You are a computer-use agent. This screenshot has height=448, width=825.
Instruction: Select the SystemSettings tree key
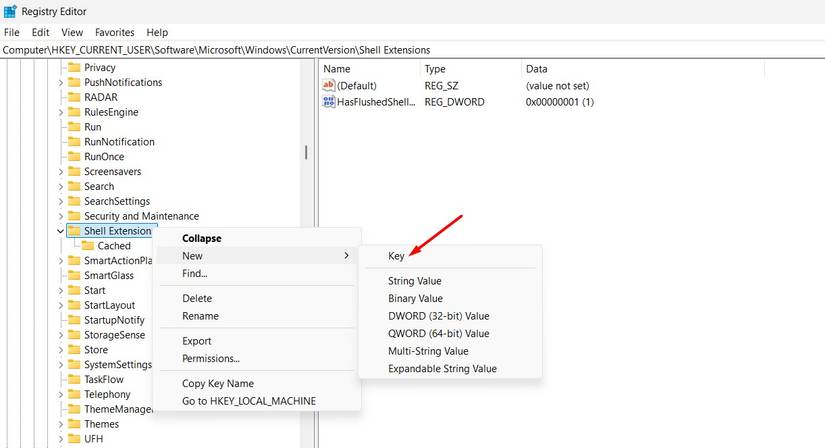click(x=118, y=364)
